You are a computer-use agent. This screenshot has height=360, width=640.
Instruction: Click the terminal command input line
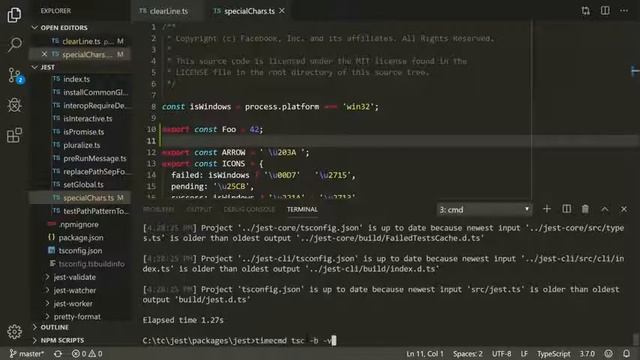click(239, 340)
